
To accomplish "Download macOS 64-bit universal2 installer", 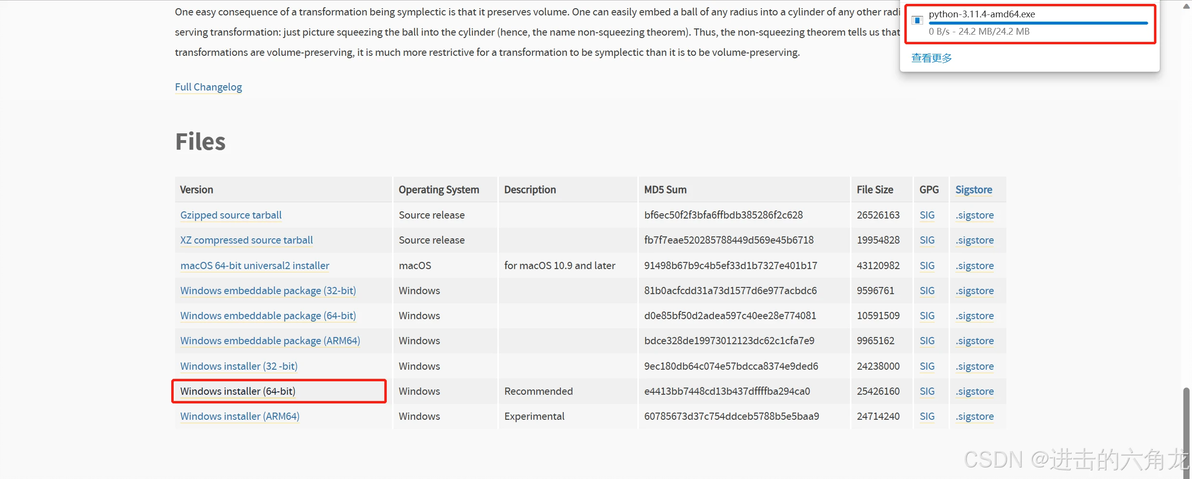I will point(254,266).
